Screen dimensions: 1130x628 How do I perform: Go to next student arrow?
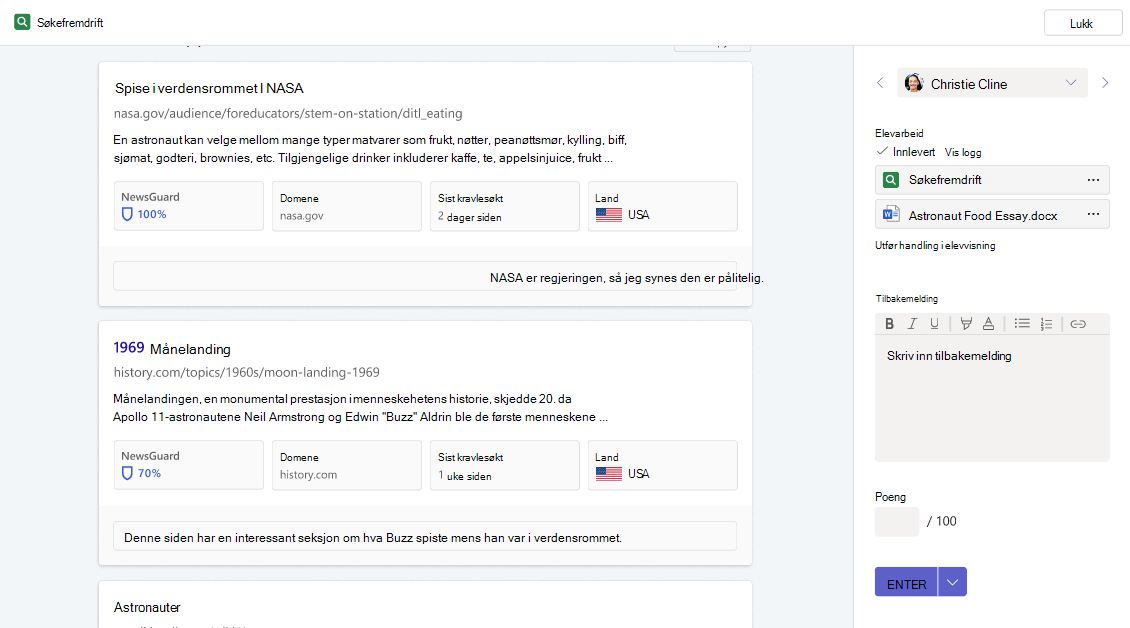click(x=1105, y=83)
